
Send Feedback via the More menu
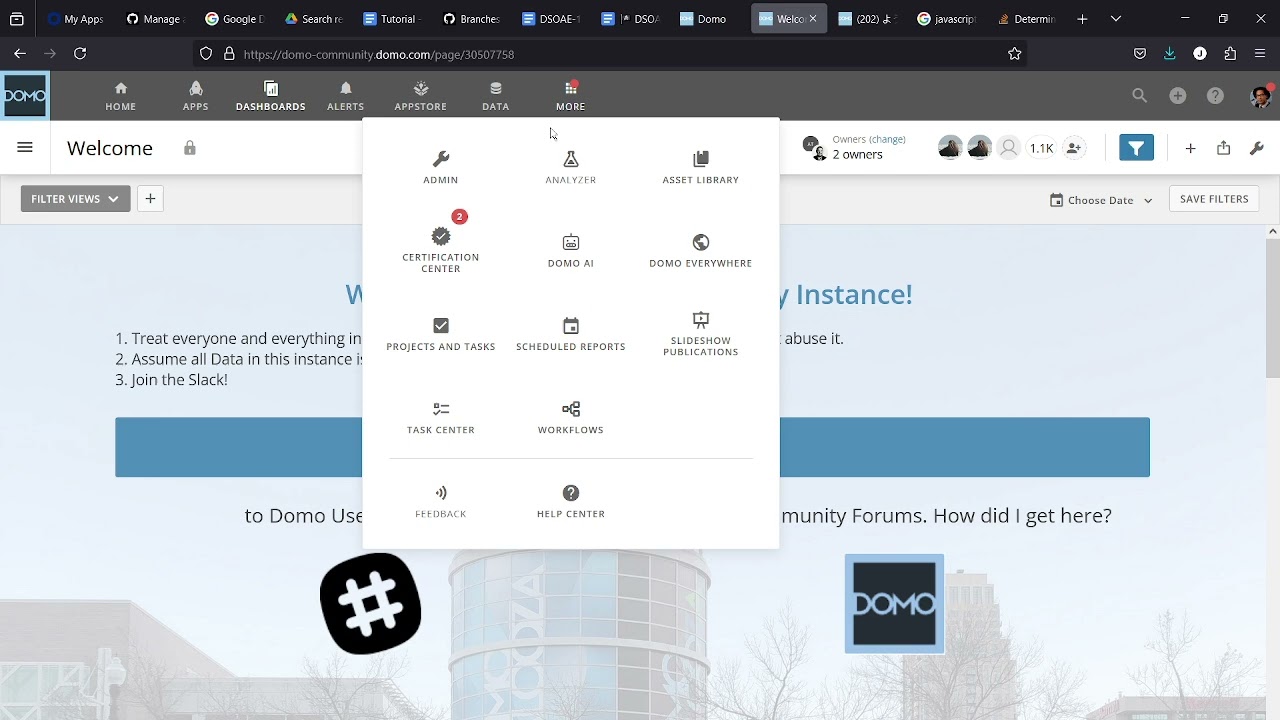click(440, 502)
